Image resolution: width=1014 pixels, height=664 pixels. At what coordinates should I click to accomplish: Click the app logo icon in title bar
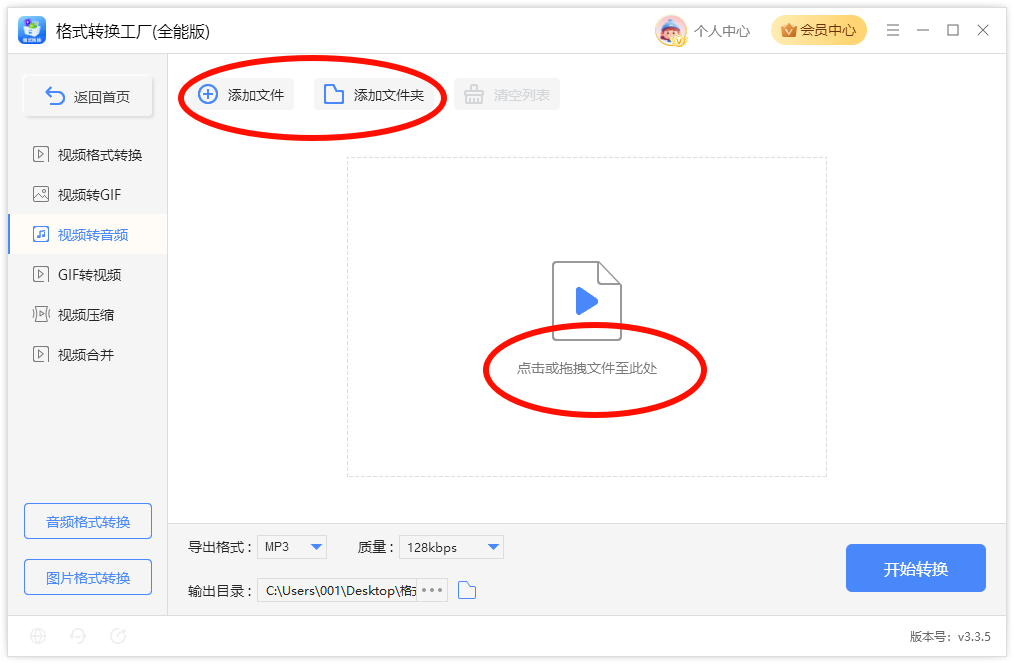pos(32,30)
